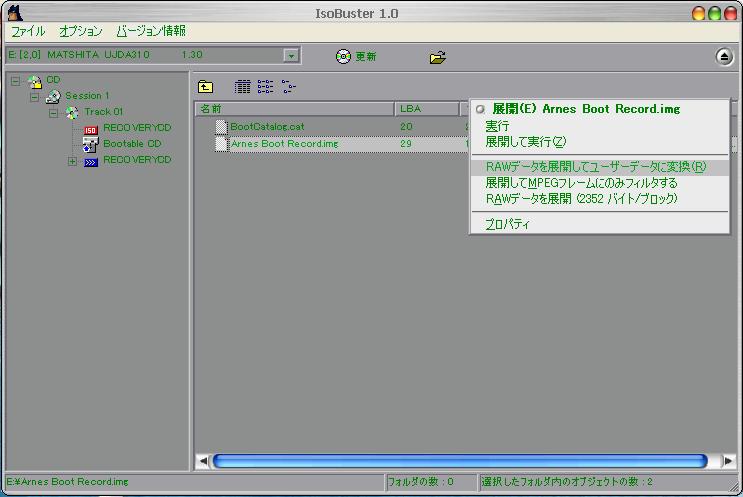Choose RAWデータを展開 (2352 バイト/ブロック)

tap(599, 199)
